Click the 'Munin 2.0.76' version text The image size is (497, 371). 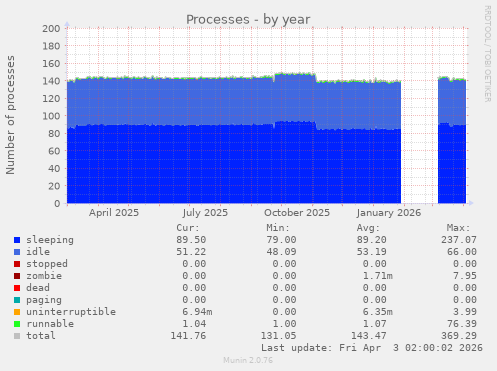tap(248, 360)
